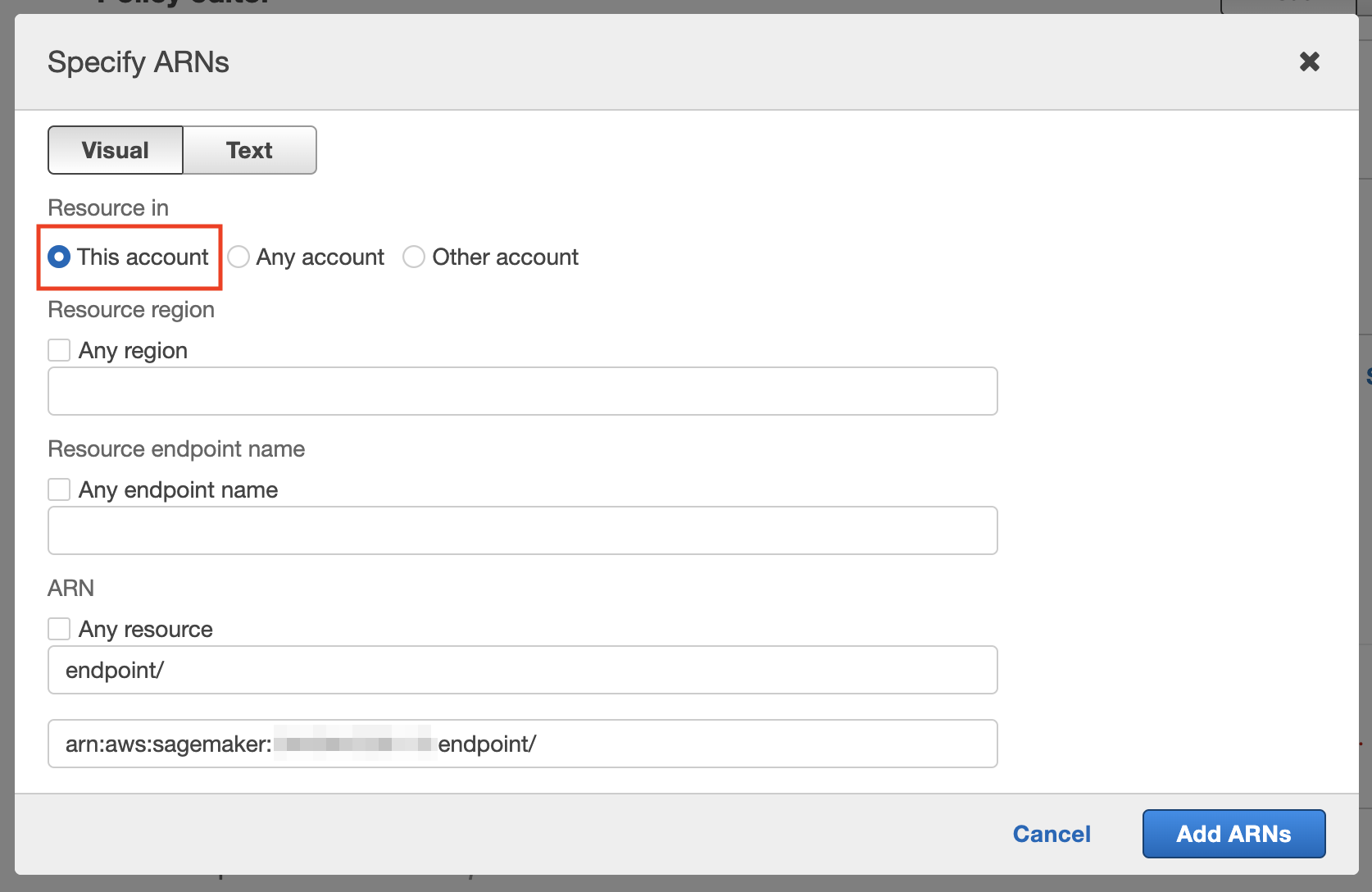
Task: Switch to the Text tab
Action: [x=249, y=150]
